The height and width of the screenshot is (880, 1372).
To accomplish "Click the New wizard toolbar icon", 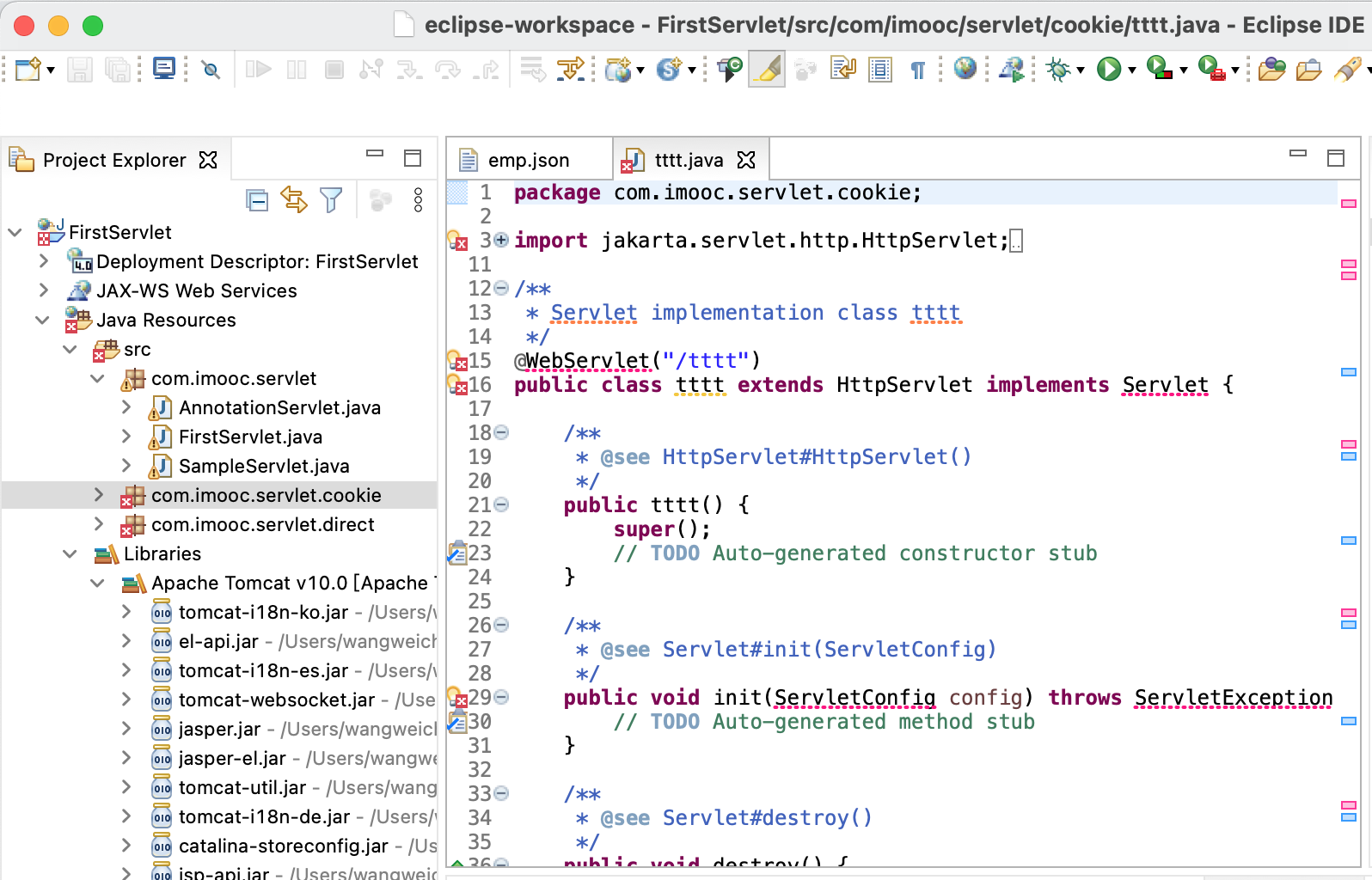I will (28, 69).
